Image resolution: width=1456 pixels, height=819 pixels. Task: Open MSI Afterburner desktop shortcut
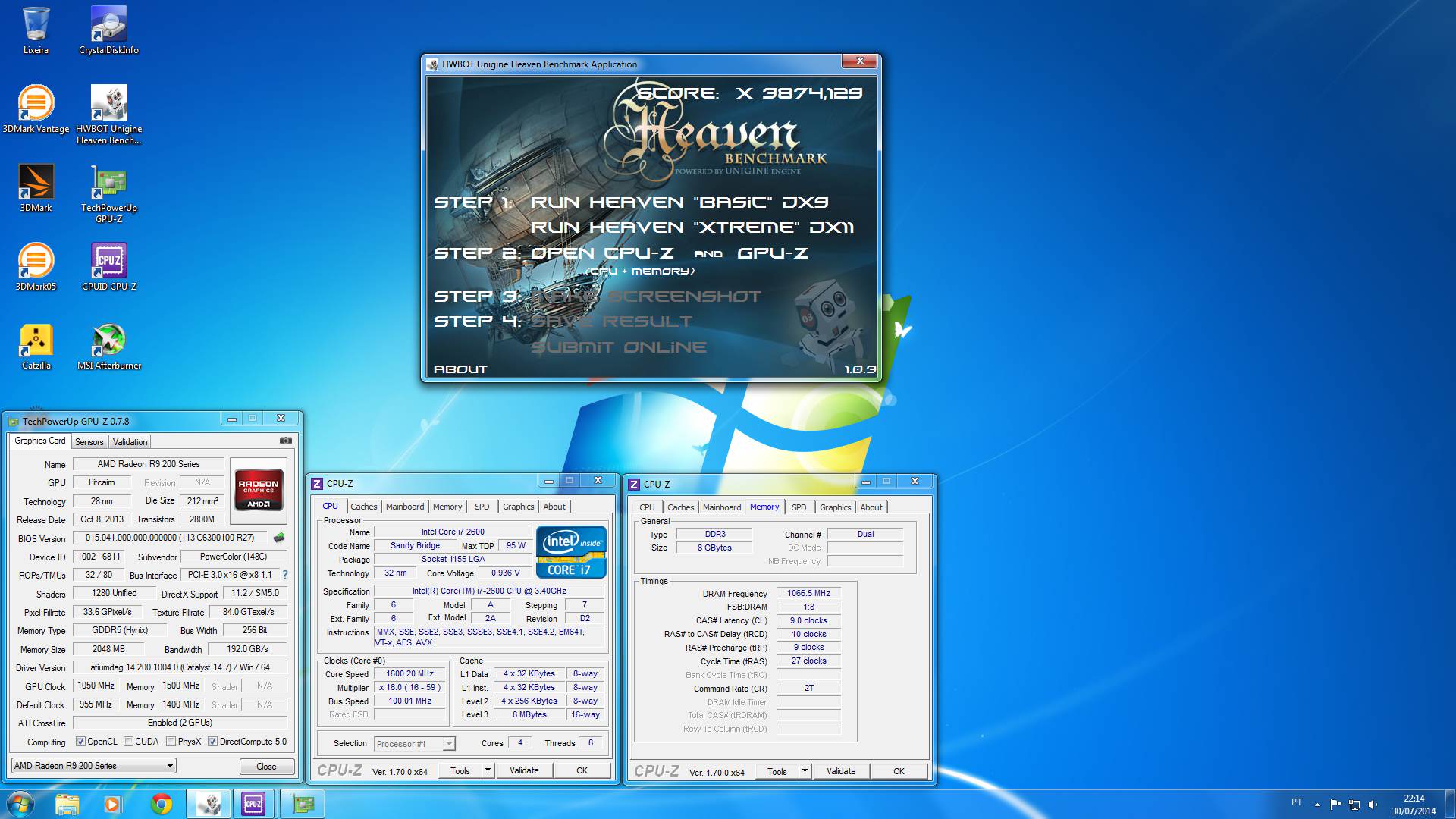pos(108,347)
